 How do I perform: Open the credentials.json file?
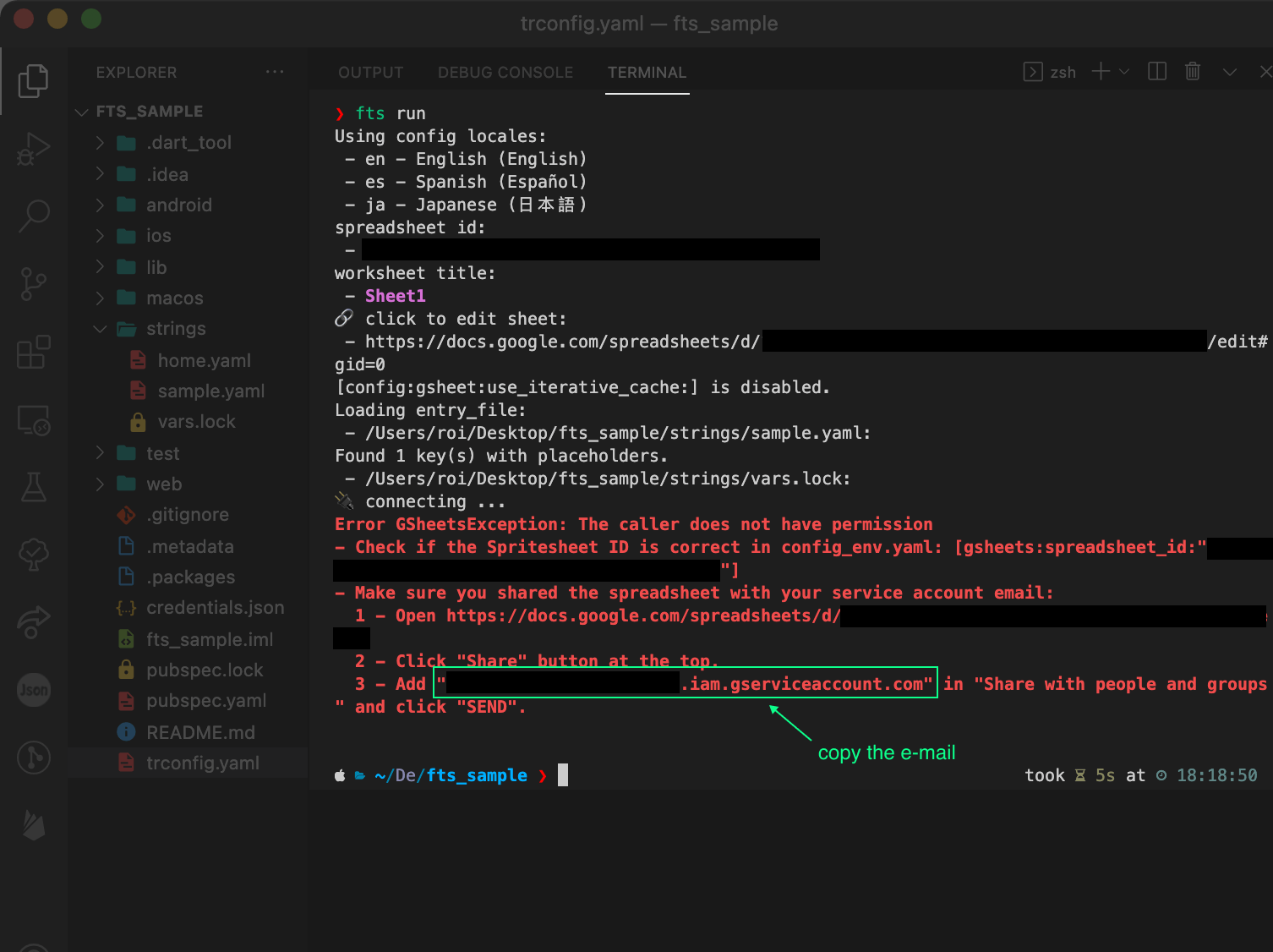pyautogui.click(x=215, y=608)
